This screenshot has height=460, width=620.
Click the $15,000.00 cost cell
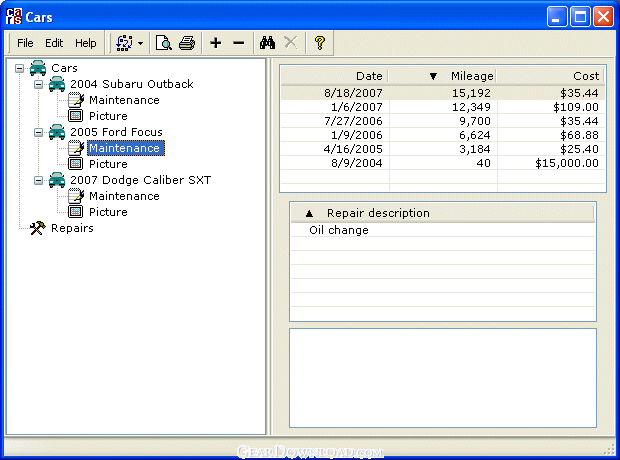coord(551,163)
